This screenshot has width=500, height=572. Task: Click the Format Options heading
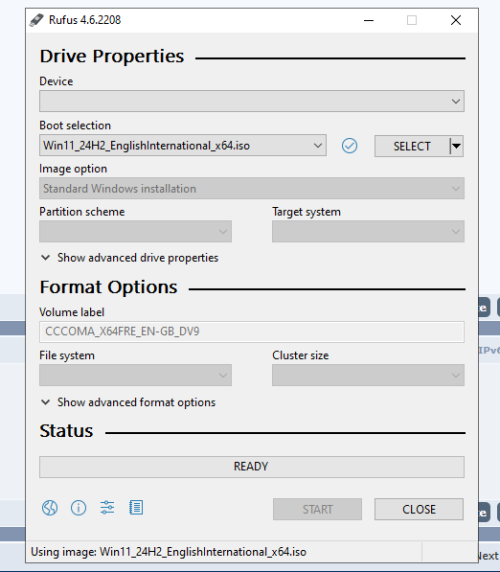(x=109, y=287)
